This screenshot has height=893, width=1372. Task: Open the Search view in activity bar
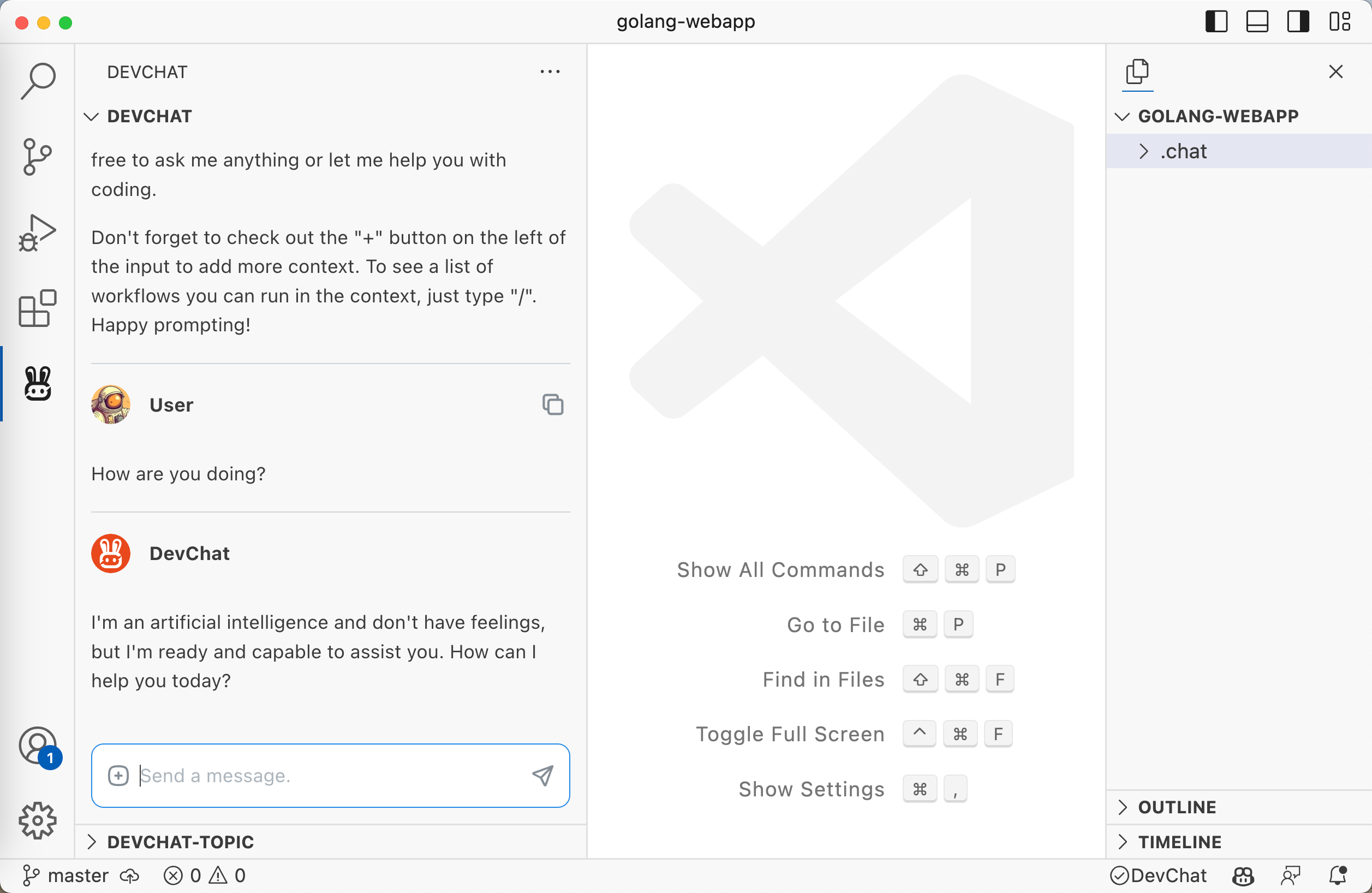(38, 81)
